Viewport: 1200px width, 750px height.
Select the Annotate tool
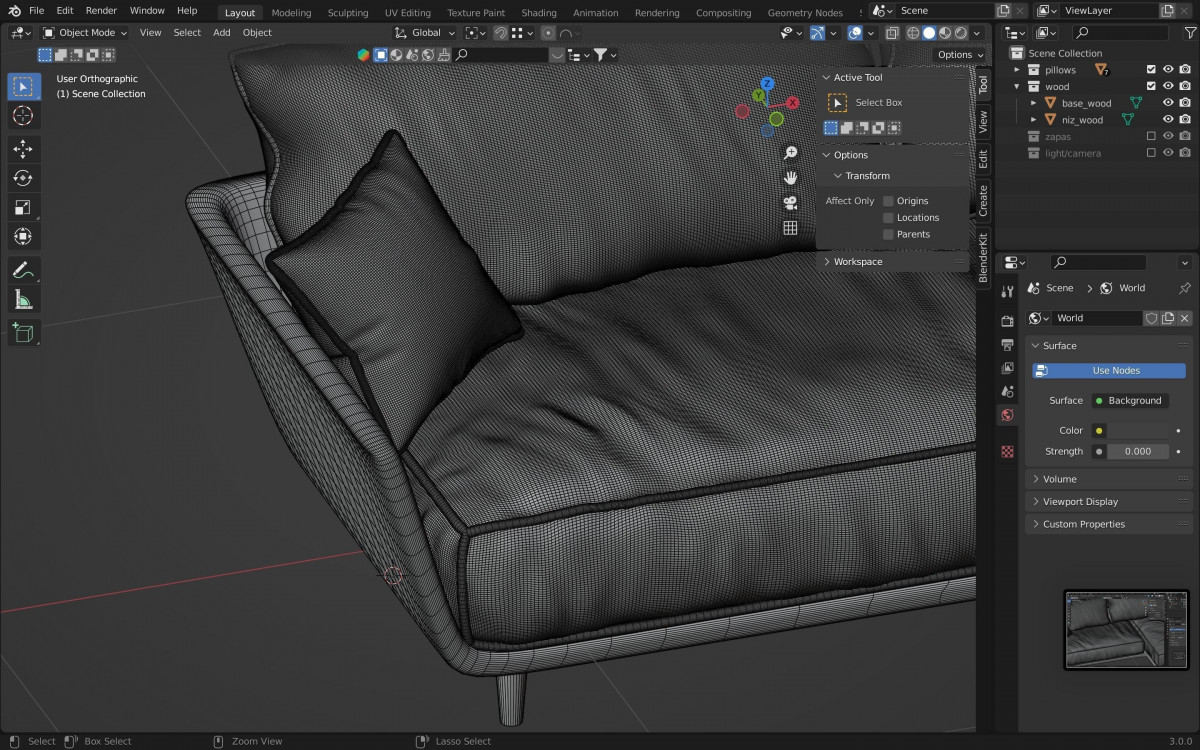point(22,270)
